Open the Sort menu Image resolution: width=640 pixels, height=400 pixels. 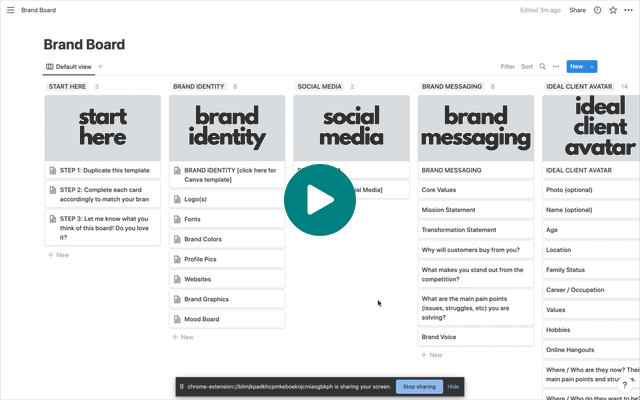[527, 67]
